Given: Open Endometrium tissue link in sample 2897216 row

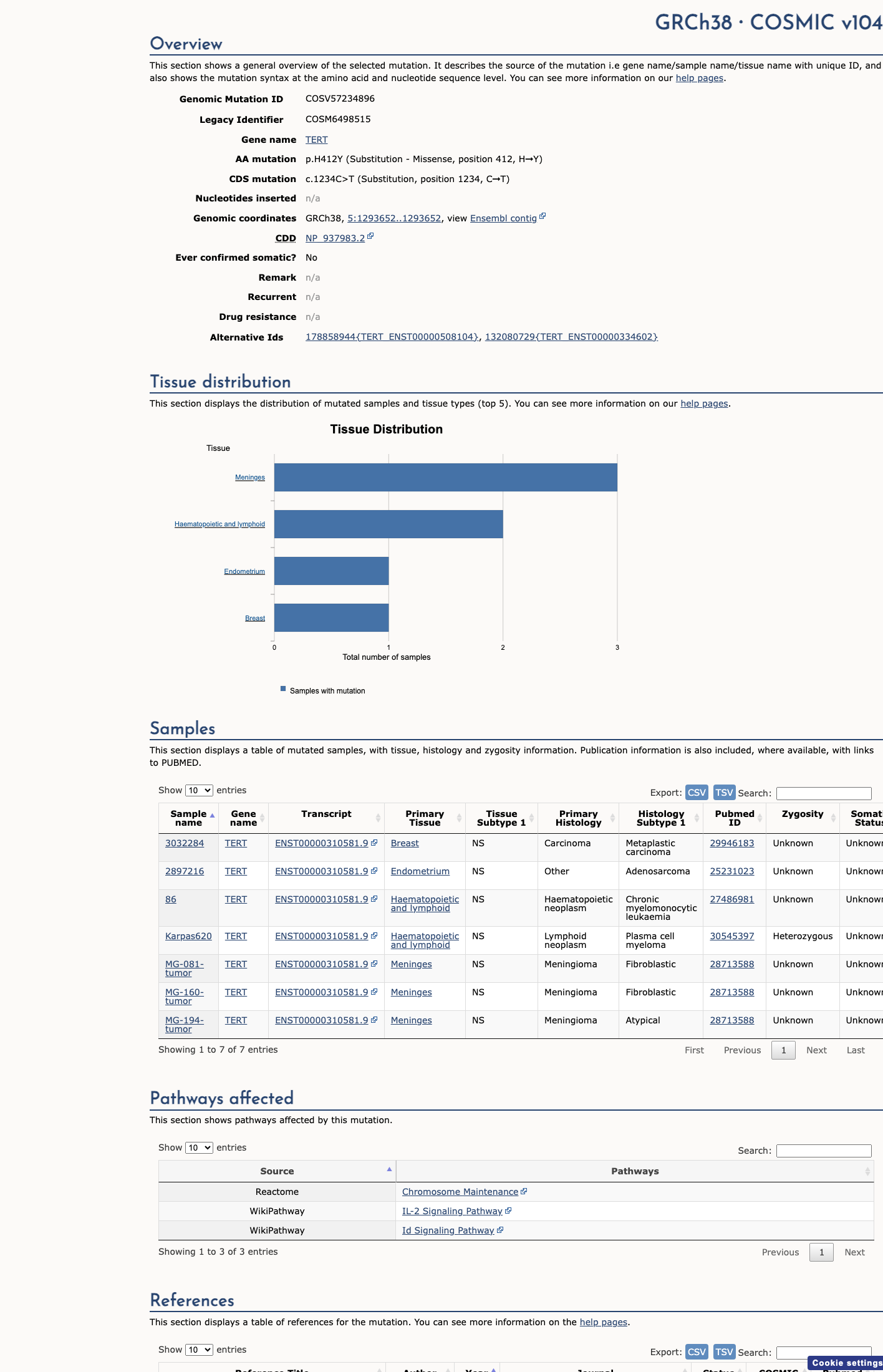Looking at the screenshot, I should (420, 871).
